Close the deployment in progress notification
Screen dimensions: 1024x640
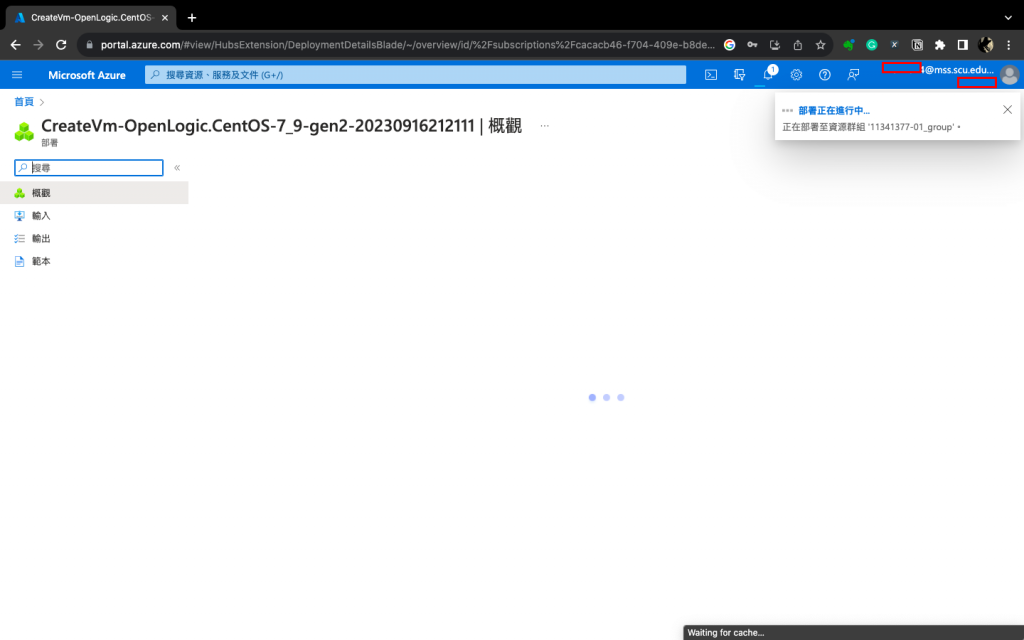1008,110
